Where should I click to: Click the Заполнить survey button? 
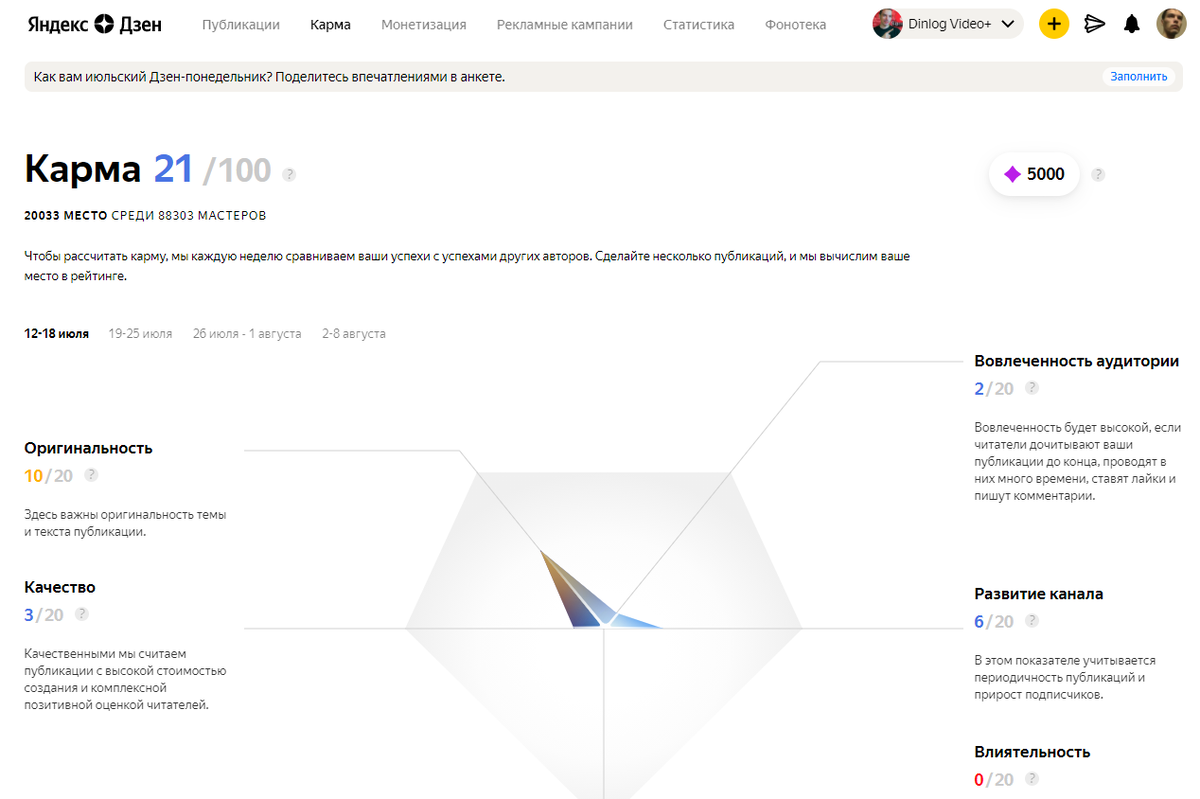coord(1139,76)
